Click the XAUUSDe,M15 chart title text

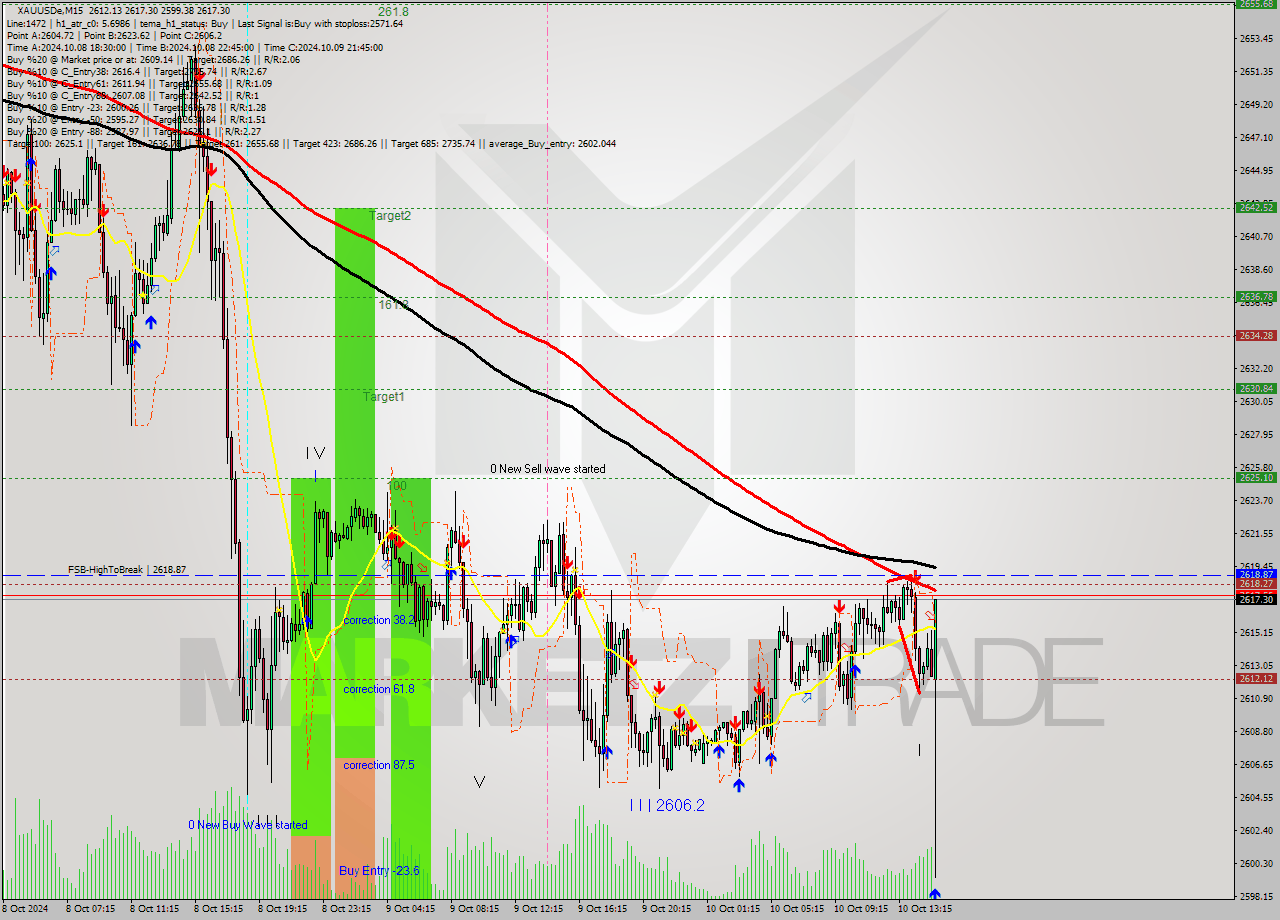coord(51,10)
